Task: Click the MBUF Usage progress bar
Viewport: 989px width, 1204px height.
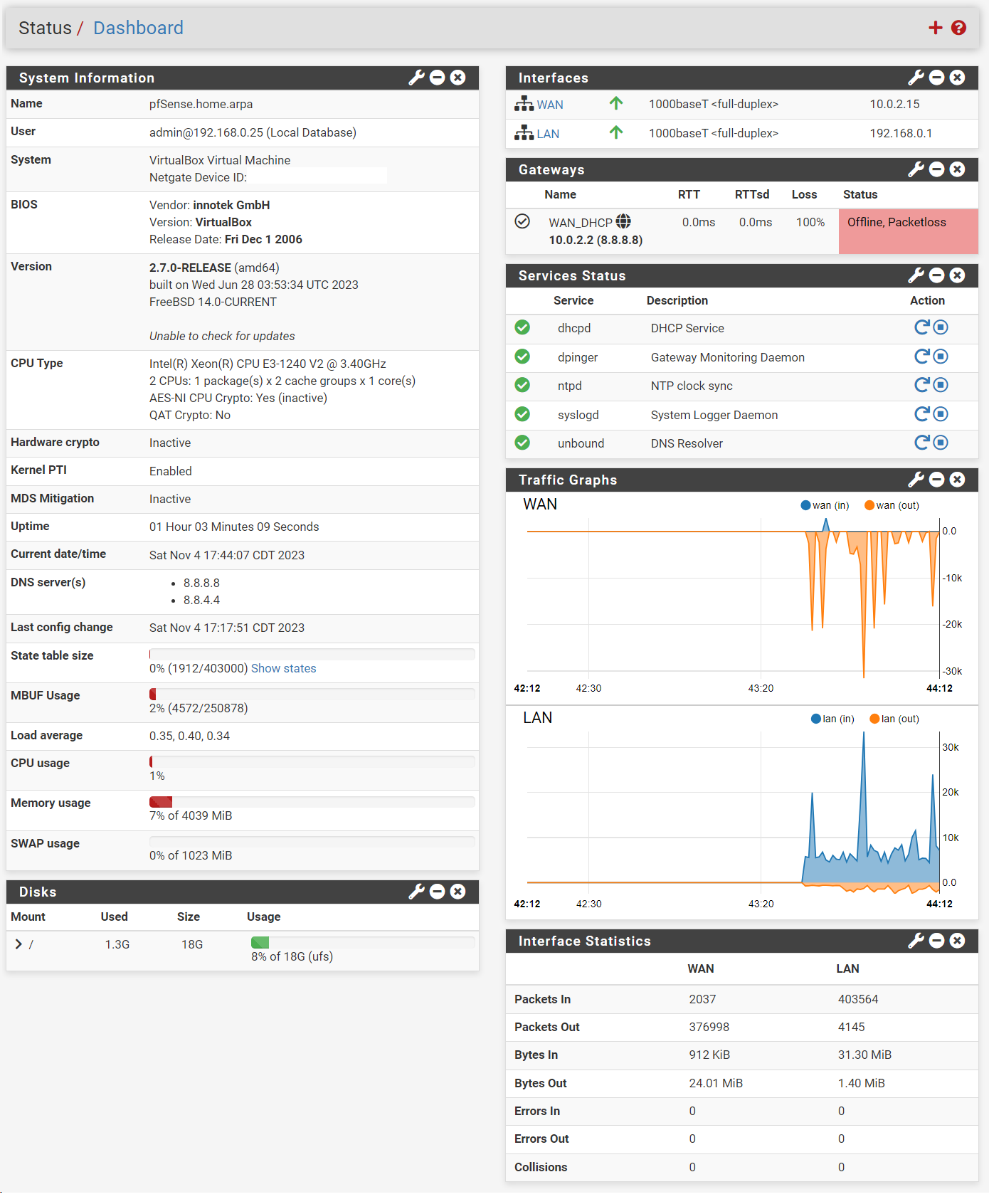Action: (x=312, y=694)
